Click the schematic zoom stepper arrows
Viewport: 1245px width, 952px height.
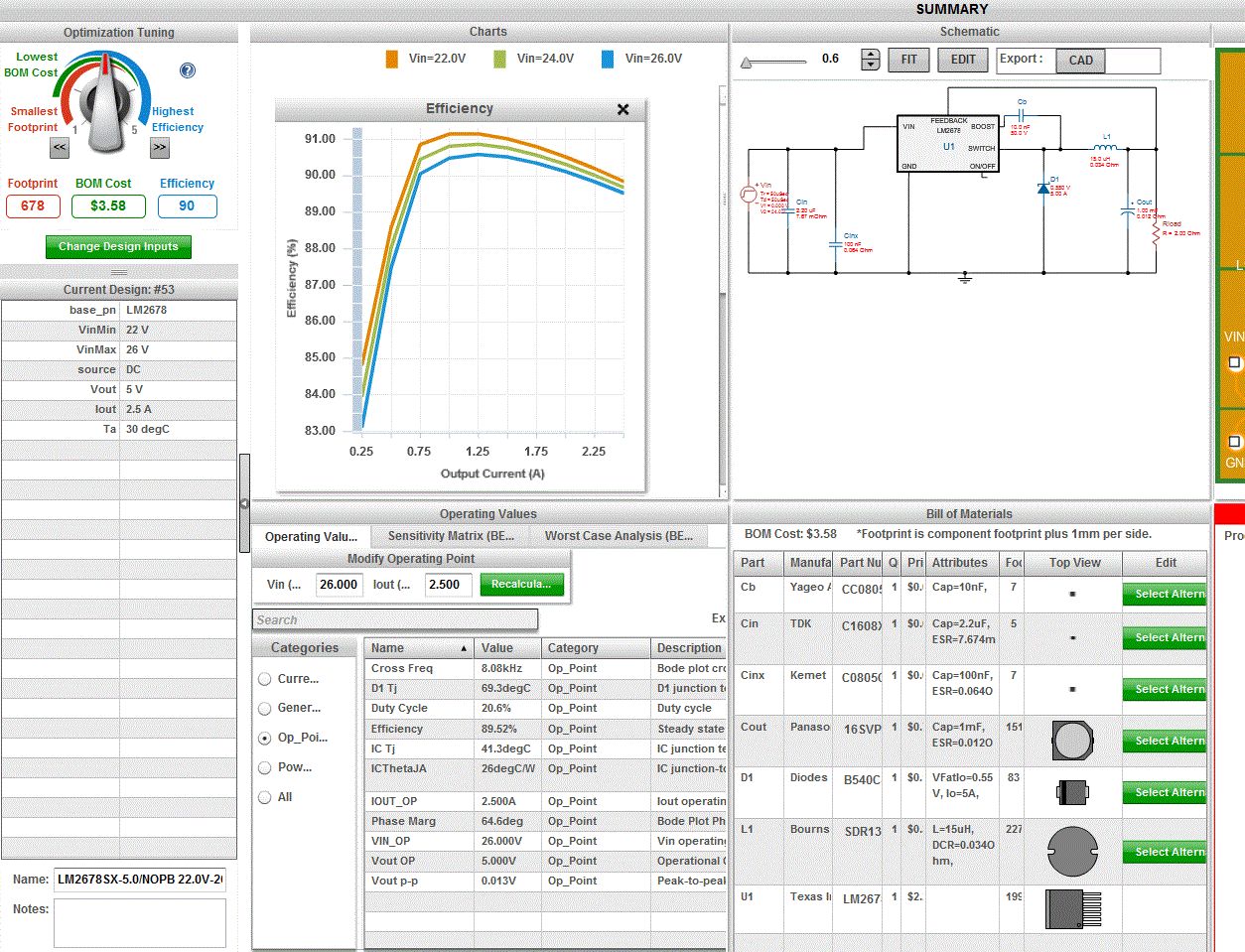(871, 60)
